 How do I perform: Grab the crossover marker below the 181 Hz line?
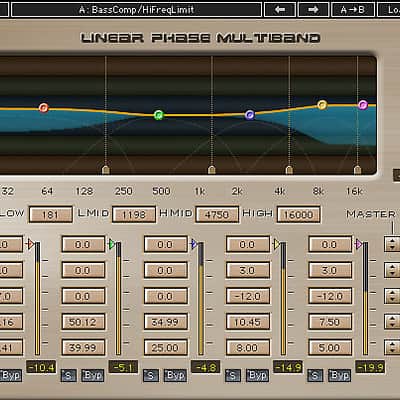click(x=106, y=170)
